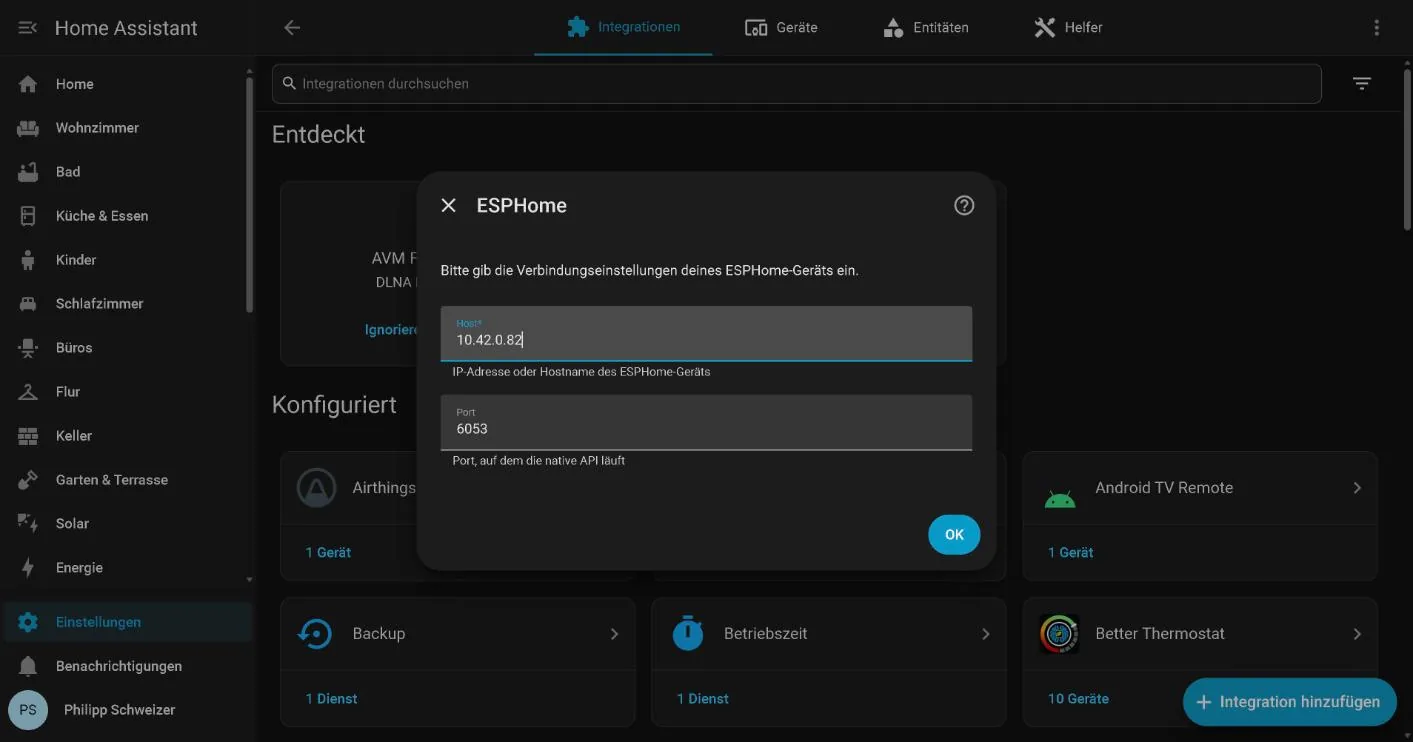Open Airthings 1 Gerät link
1413x742 pixels.
click(x=328, y=552)
